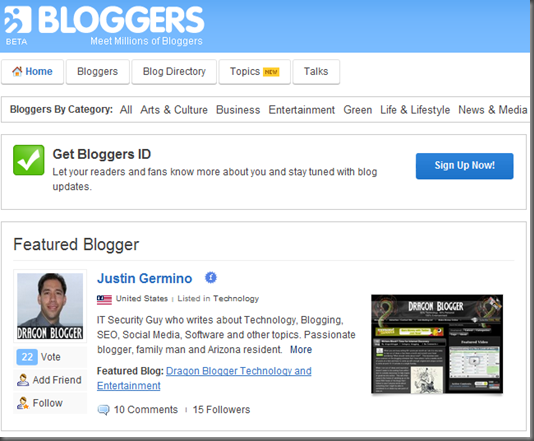Filter bloggers by Arts & Culture
The height and width of the screenshot is (441, 534).
pyautogui.click(x=174, y=110)
